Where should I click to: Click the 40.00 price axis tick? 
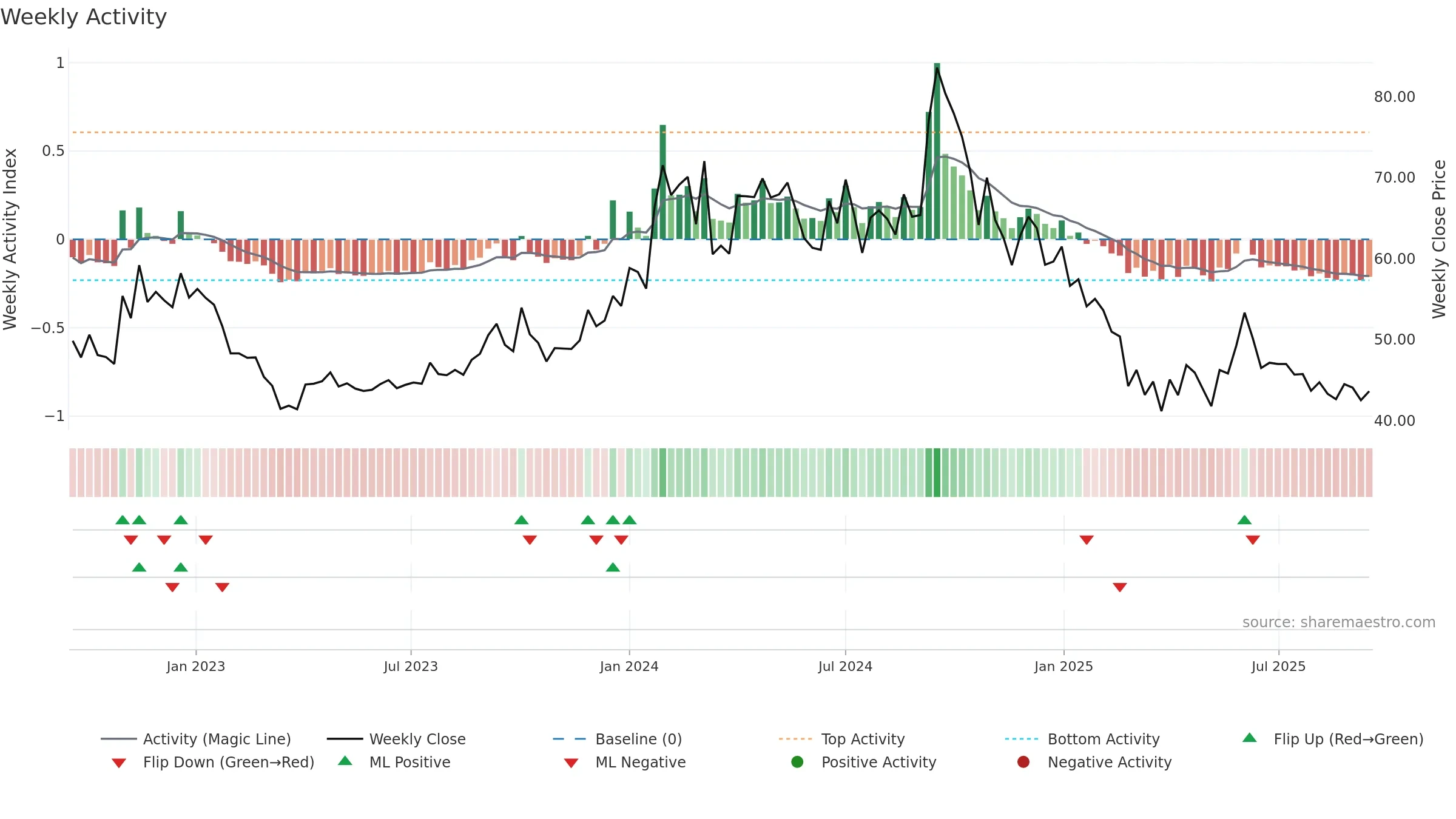(x=1395, y=420)
